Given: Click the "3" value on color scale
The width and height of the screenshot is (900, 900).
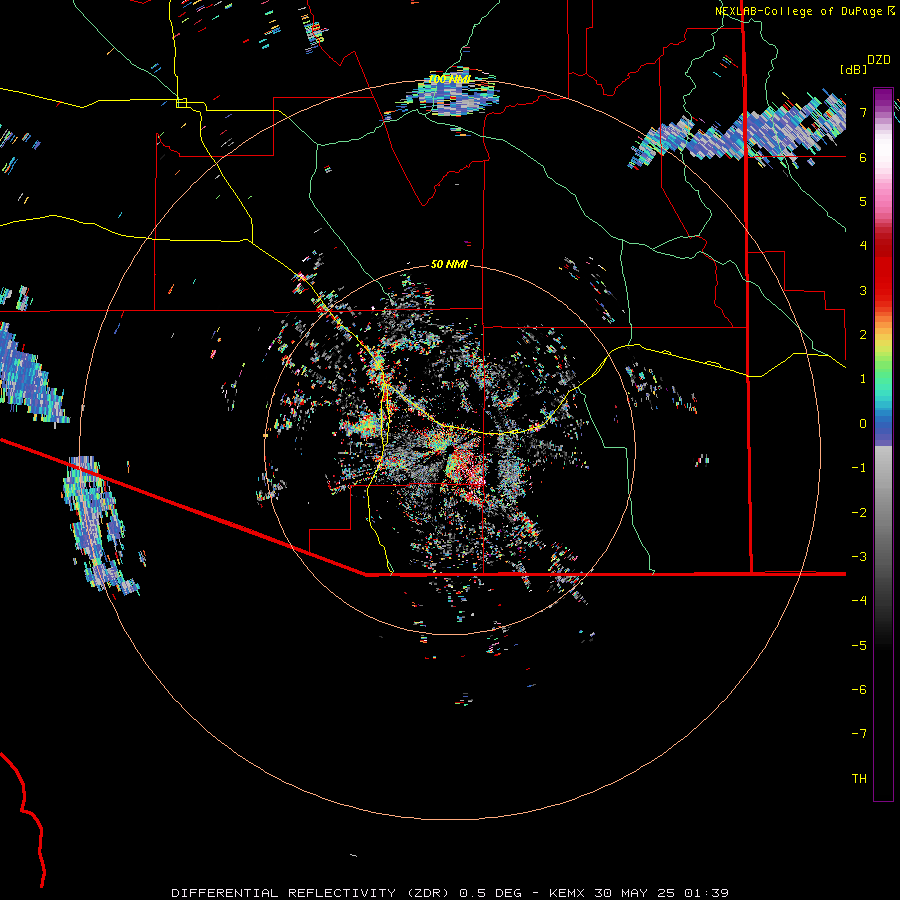Looking at the screenshot, I should tap(863, 290).
